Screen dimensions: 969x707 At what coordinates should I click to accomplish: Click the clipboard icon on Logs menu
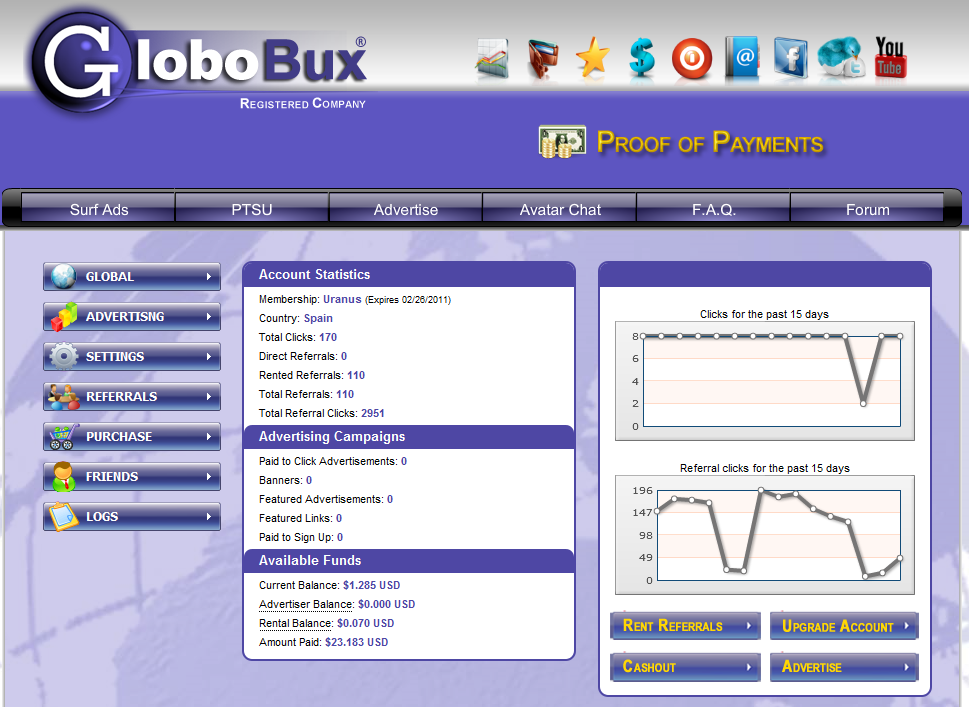pos(64,517)
